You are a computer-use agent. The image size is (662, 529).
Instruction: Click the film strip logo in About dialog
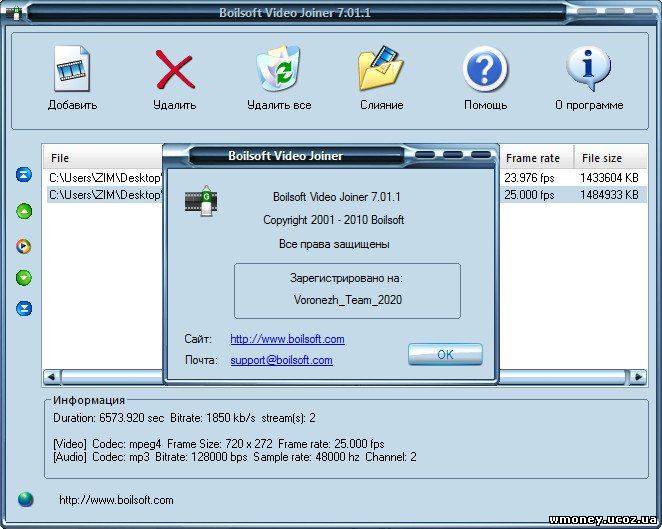pos(201,201)
